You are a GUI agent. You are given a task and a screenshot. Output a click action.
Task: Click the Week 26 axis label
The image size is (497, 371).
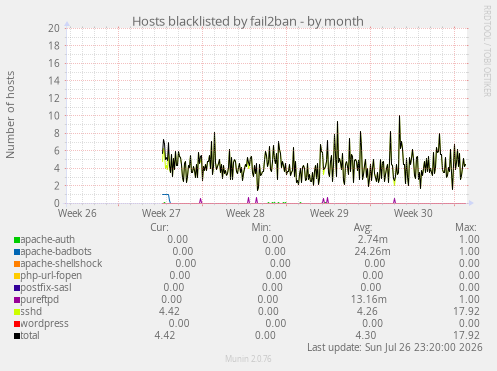point(77,213)
